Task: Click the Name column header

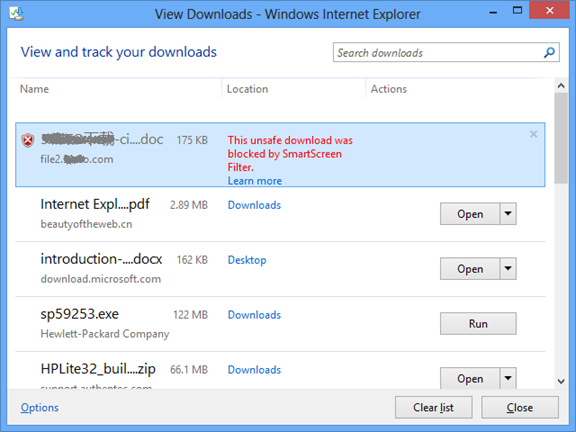Action: click(34, 89)
